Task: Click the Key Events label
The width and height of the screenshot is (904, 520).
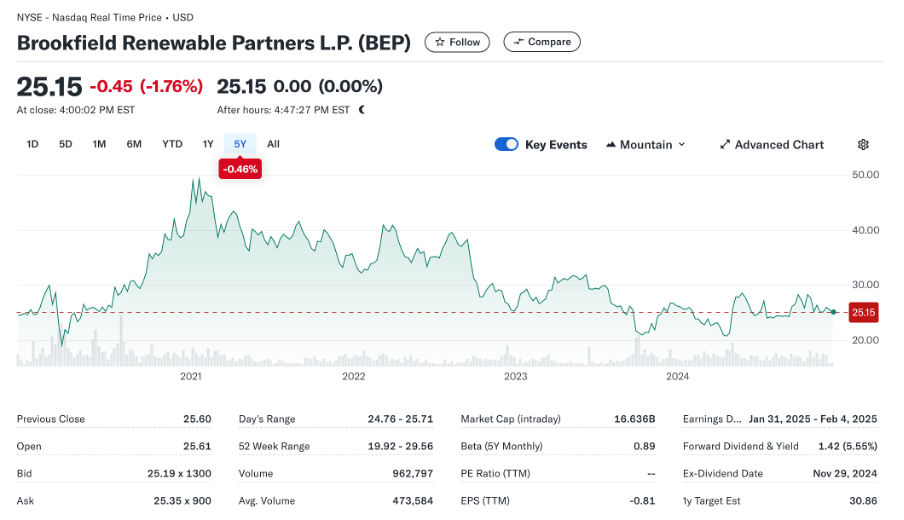Action: point(556,145)
